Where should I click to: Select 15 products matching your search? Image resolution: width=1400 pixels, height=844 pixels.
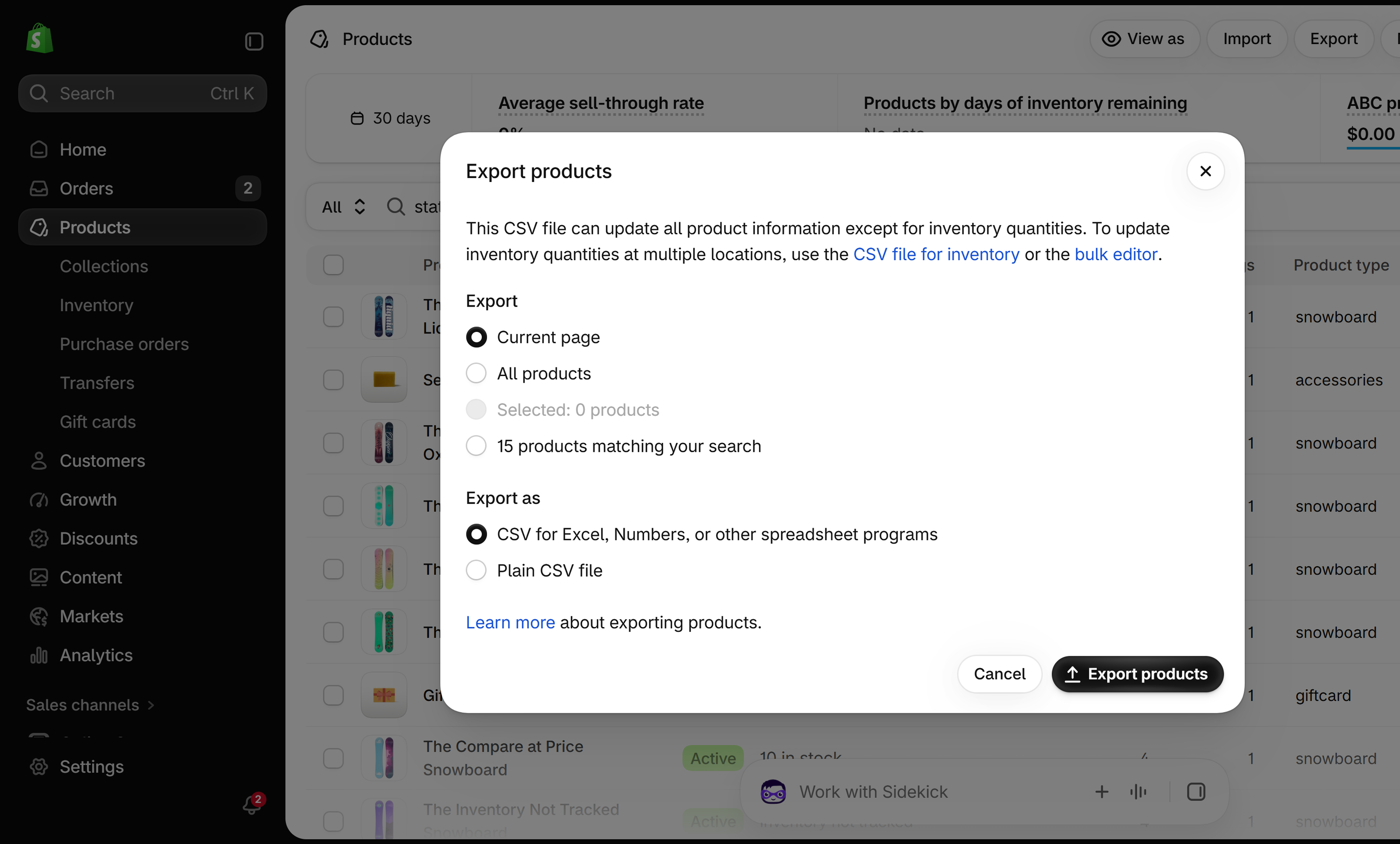[x=476, y=446]
